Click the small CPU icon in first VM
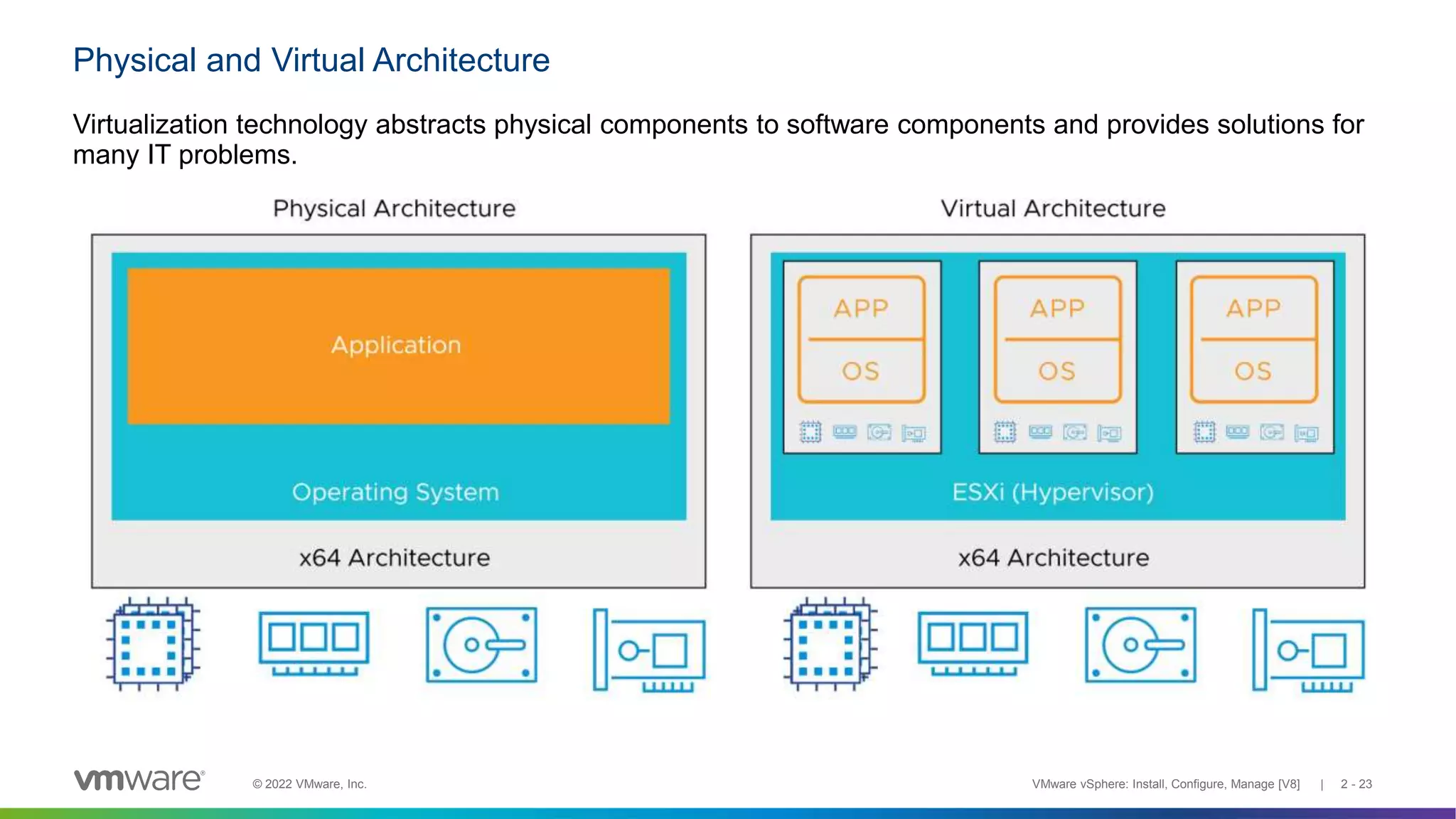This screenshot has height=819, width=1456. 810,432
